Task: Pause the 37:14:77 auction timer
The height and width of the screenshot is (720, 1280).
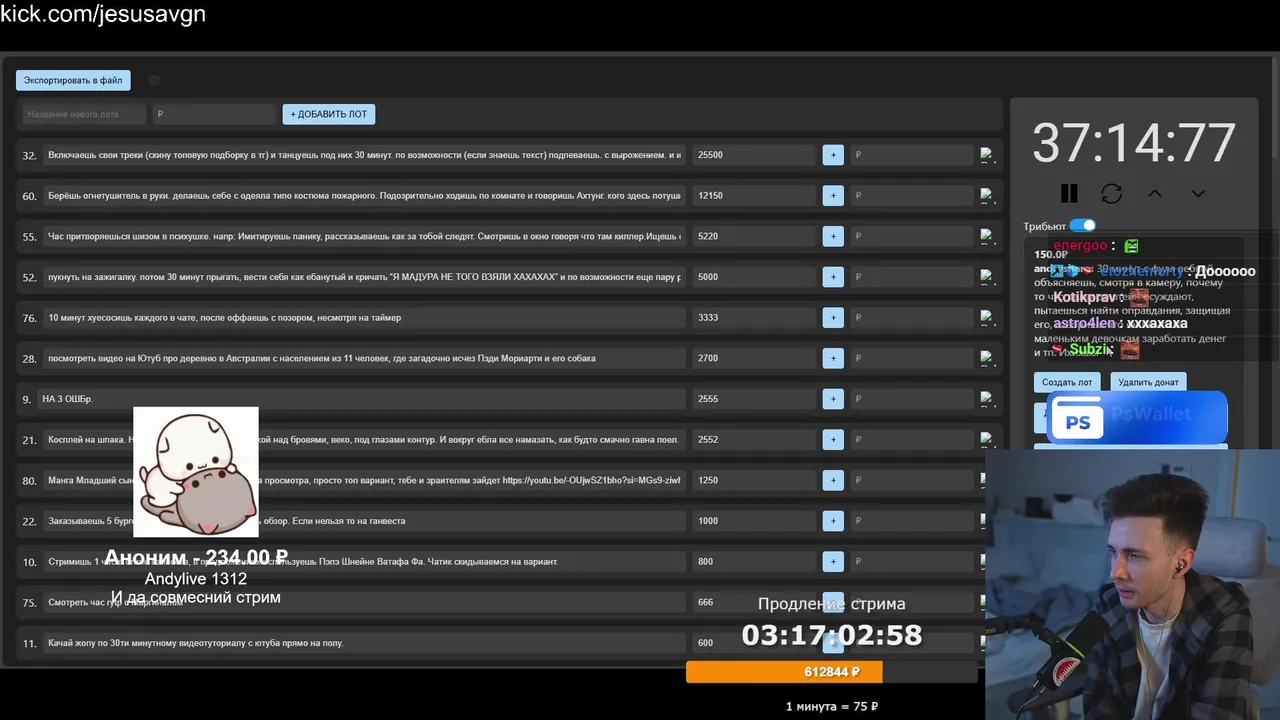Action: [1069, 193]
